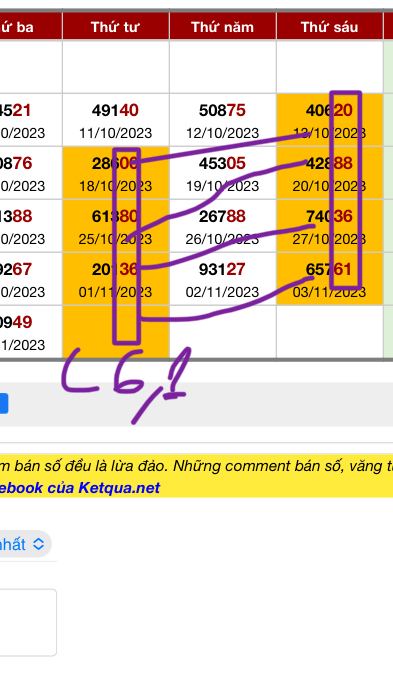
Task: Click the up-down chevron icon beside 'nhất'
Action: [x=39, y=544]
